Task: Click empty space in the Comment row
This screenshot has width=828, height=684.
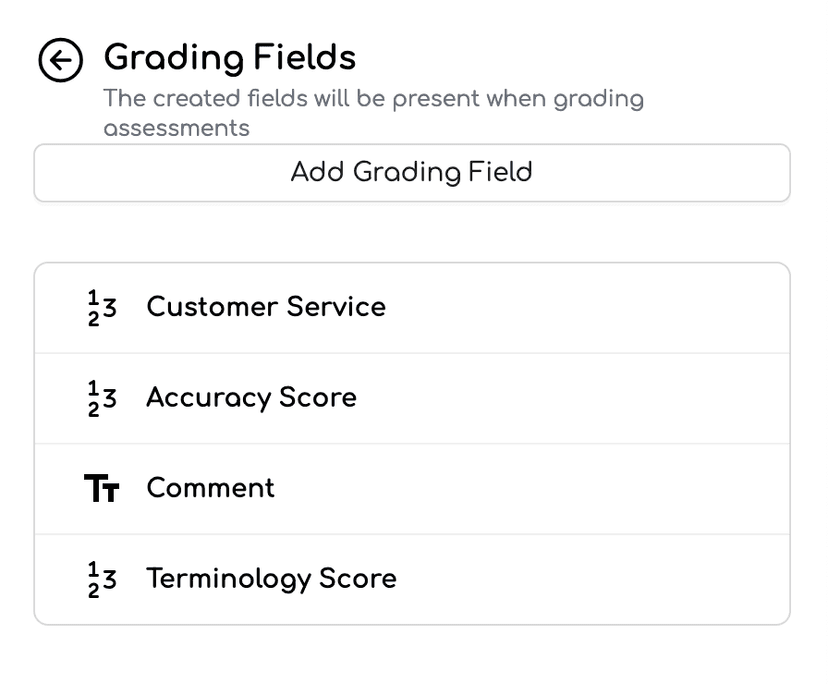Action: 531,489
